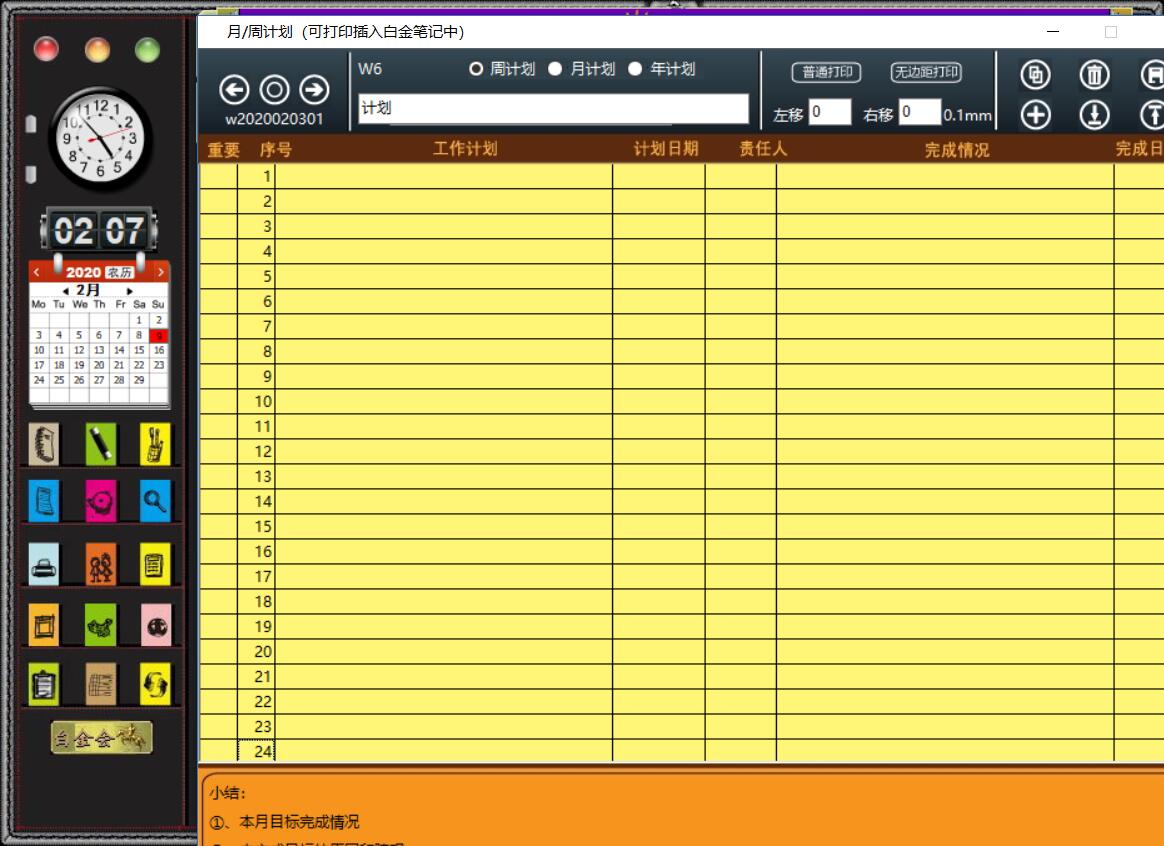Viewport: 1164px width, 846px height.
Task: Select February 14 in the calendar
Action: 119,350
